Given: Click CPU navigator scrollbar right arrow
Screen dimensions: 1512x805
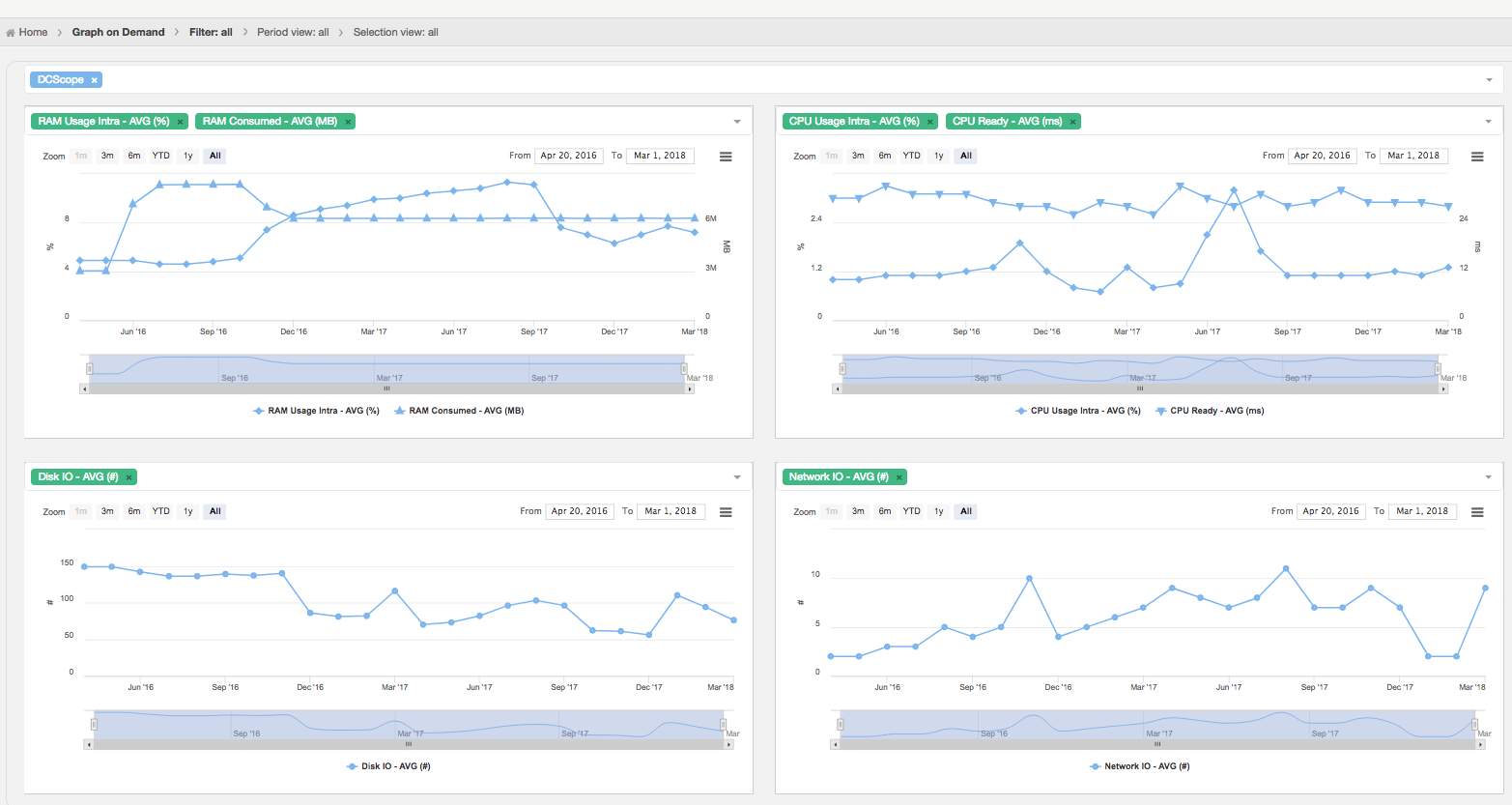Looking at the screenshot, I should [x=1444, y=388].
